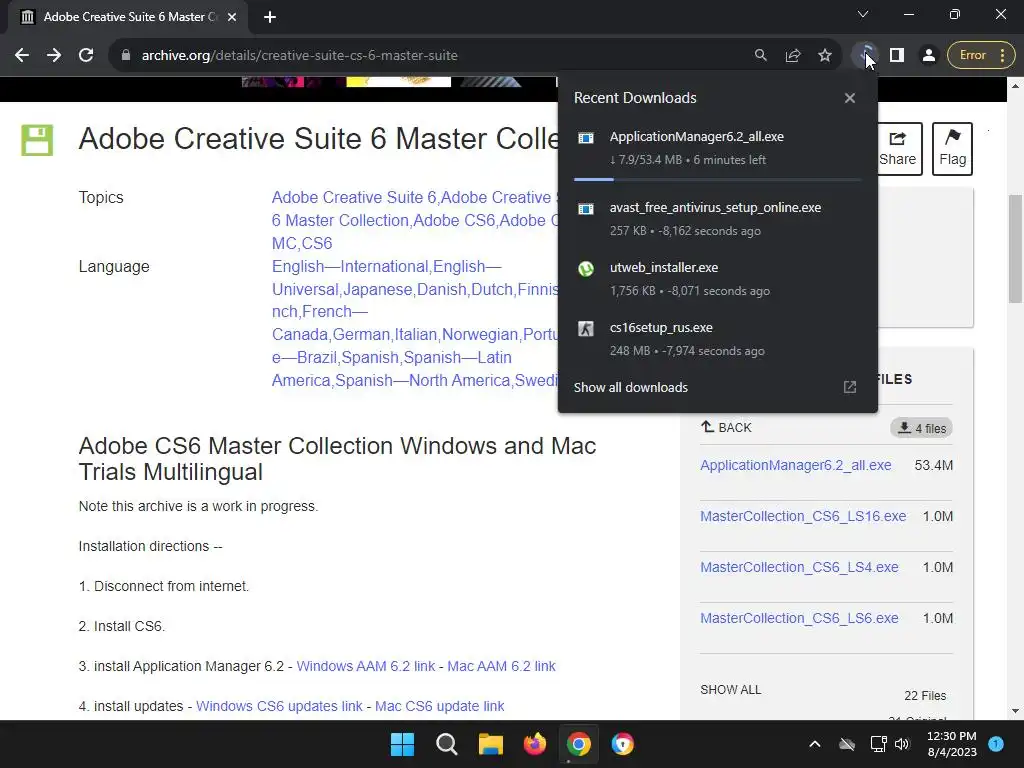Switch to Chrome in the taskbar
This screenshot has height=768, width=1024.
[x=579, y=744]
